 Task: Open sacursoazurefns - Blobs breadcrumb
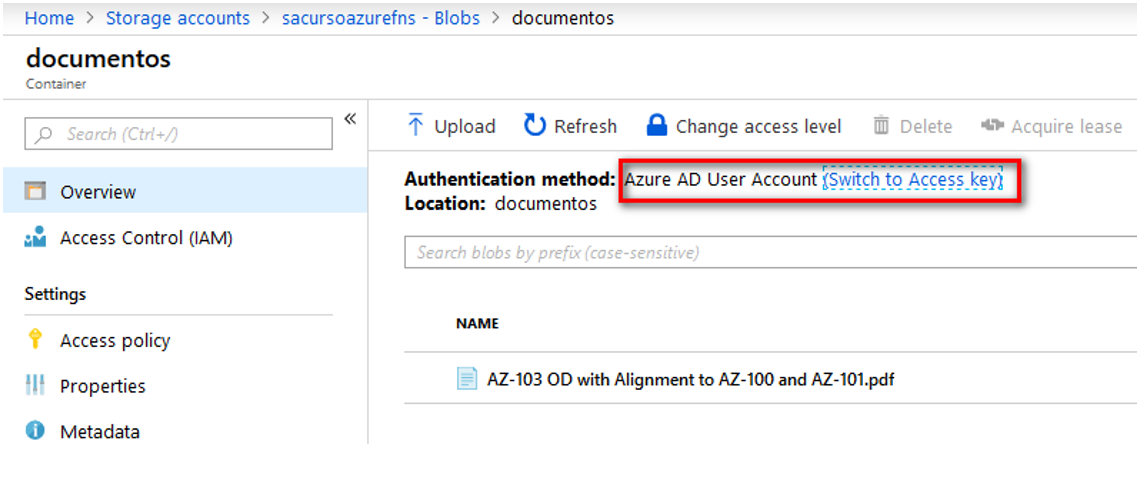381,18
